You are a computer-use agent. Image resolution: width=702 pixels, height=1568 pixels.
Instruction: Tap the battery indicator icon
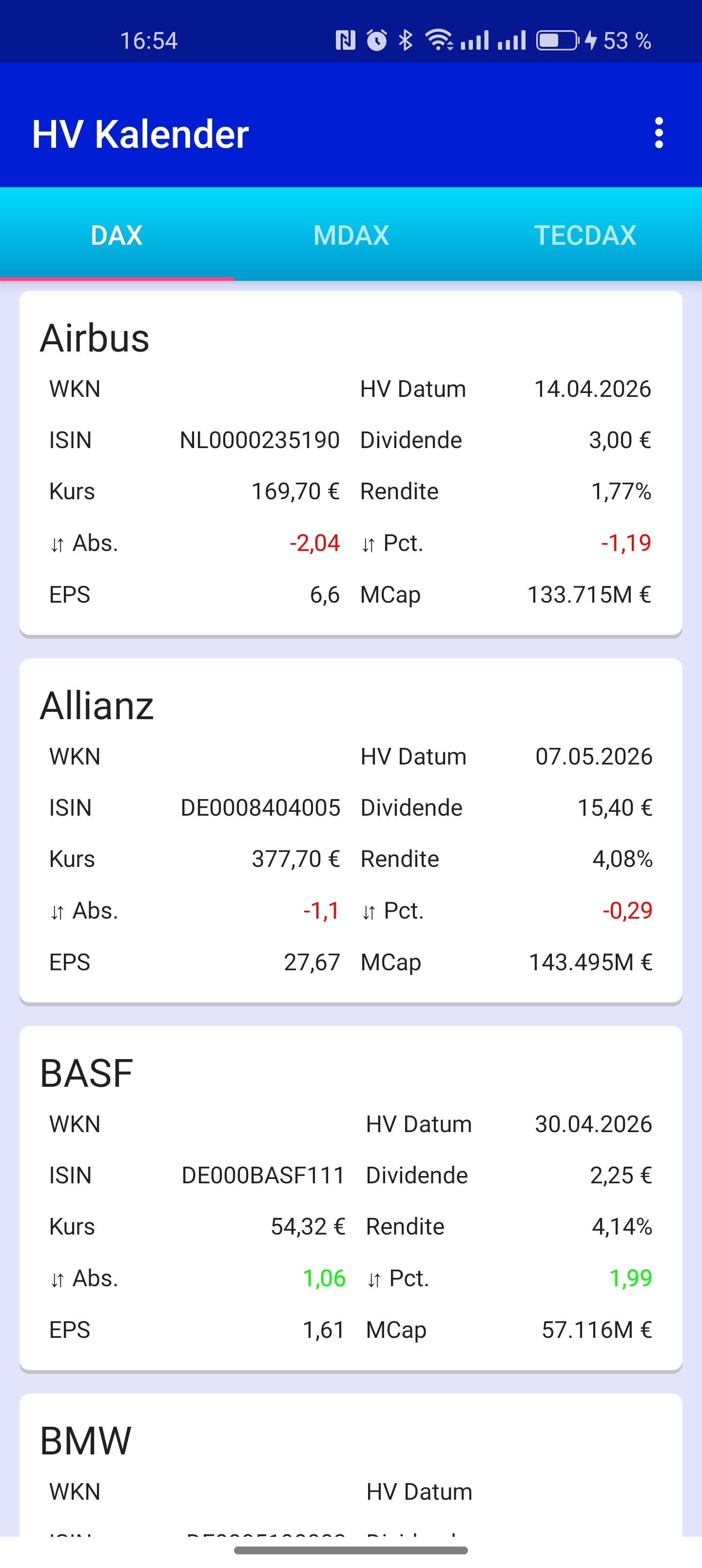(558, 40)
